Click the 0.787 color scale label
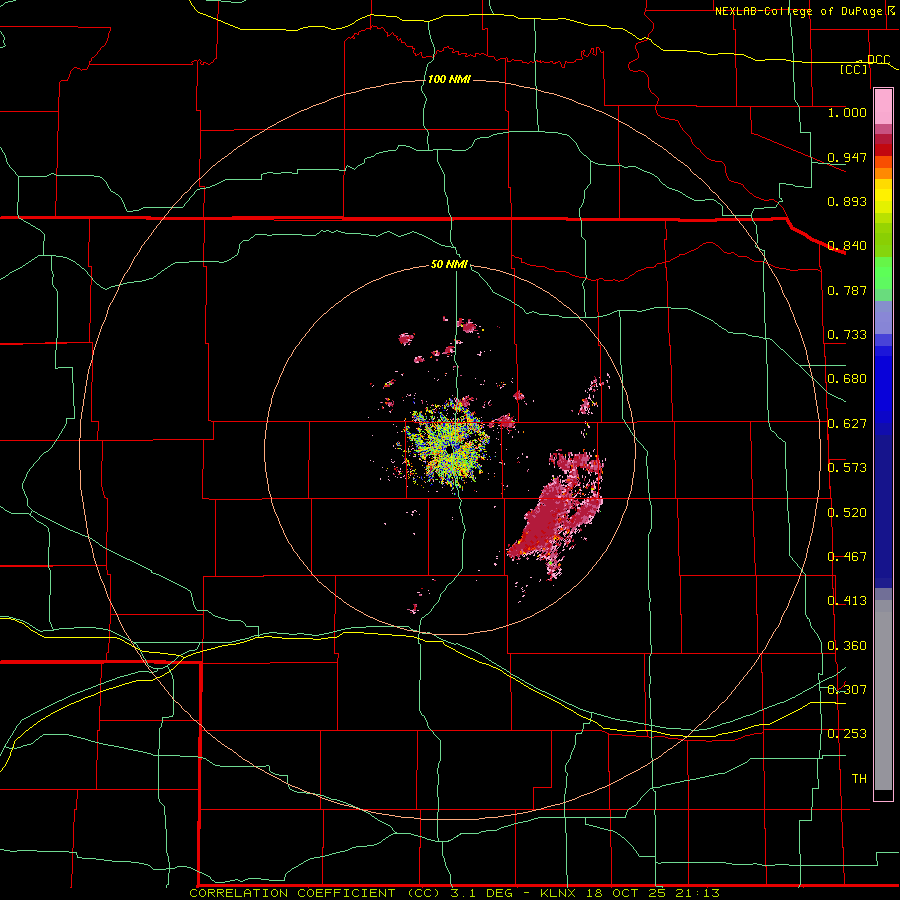The height and width of the screenshot is (900, 900). click(x=847, y=290)
